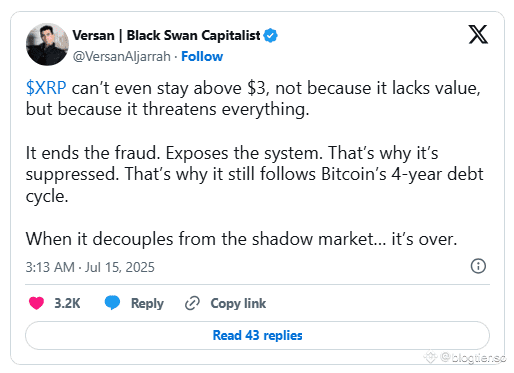
Task: Open the Read 43 replies button
Action: pos(257,335)
